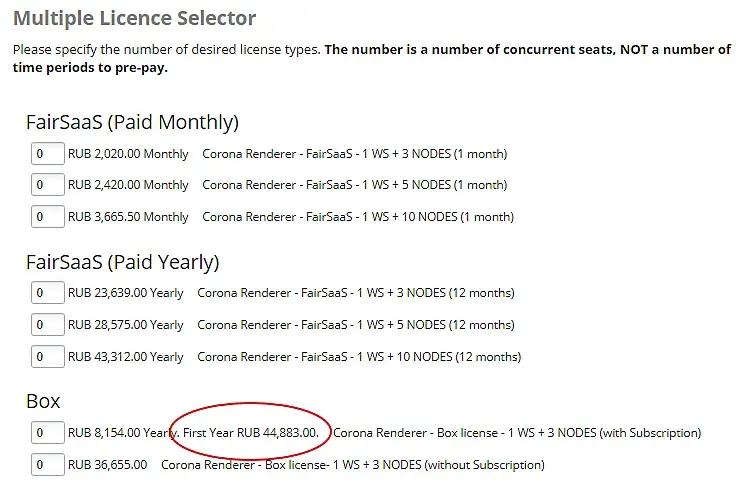Click the Box section heading
This screenshot has width=754, height=490.
[43, 401]
